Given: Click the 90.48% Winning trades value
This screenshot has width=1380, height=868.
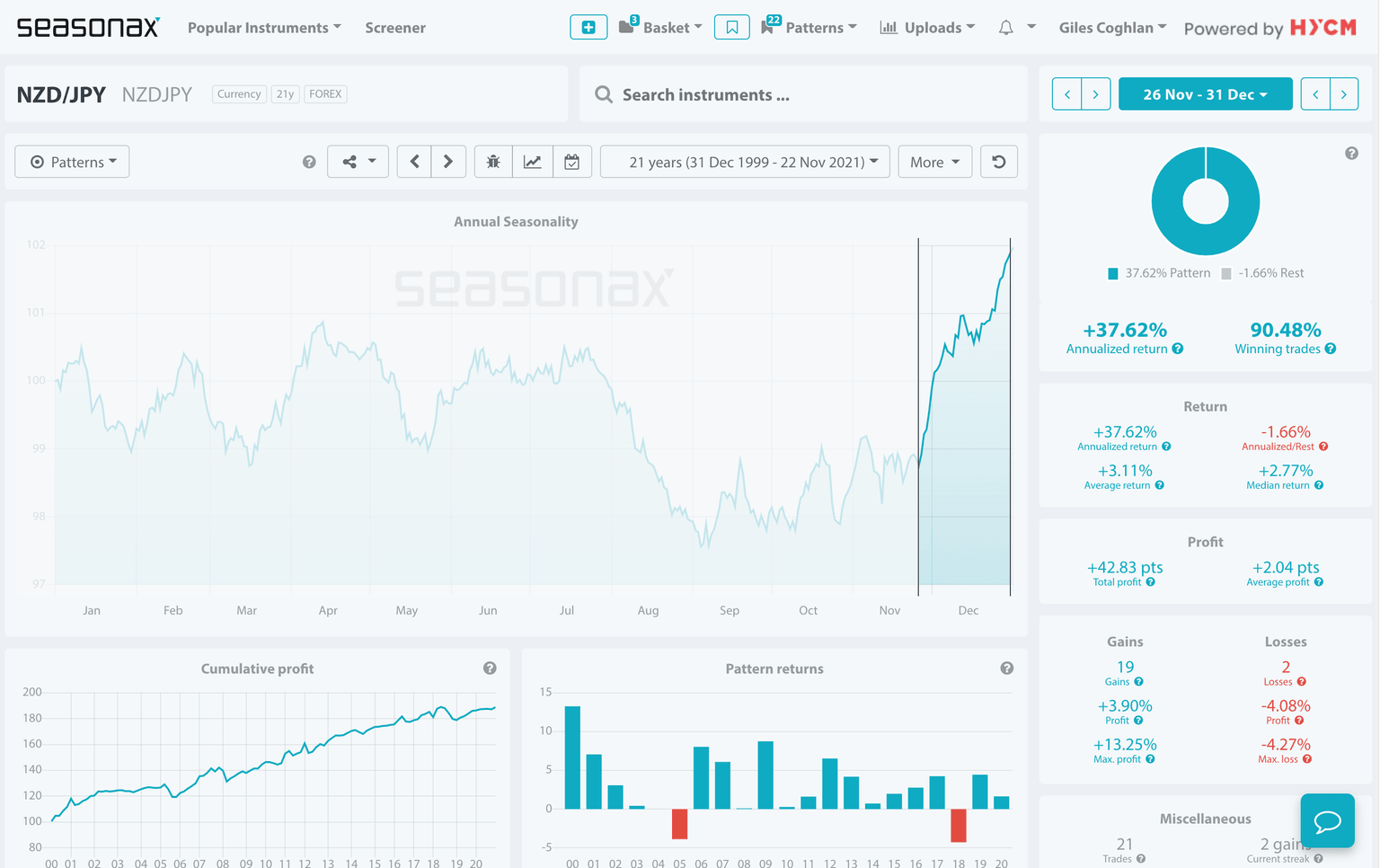Looking at the screenshot, I should (1286, 330).
